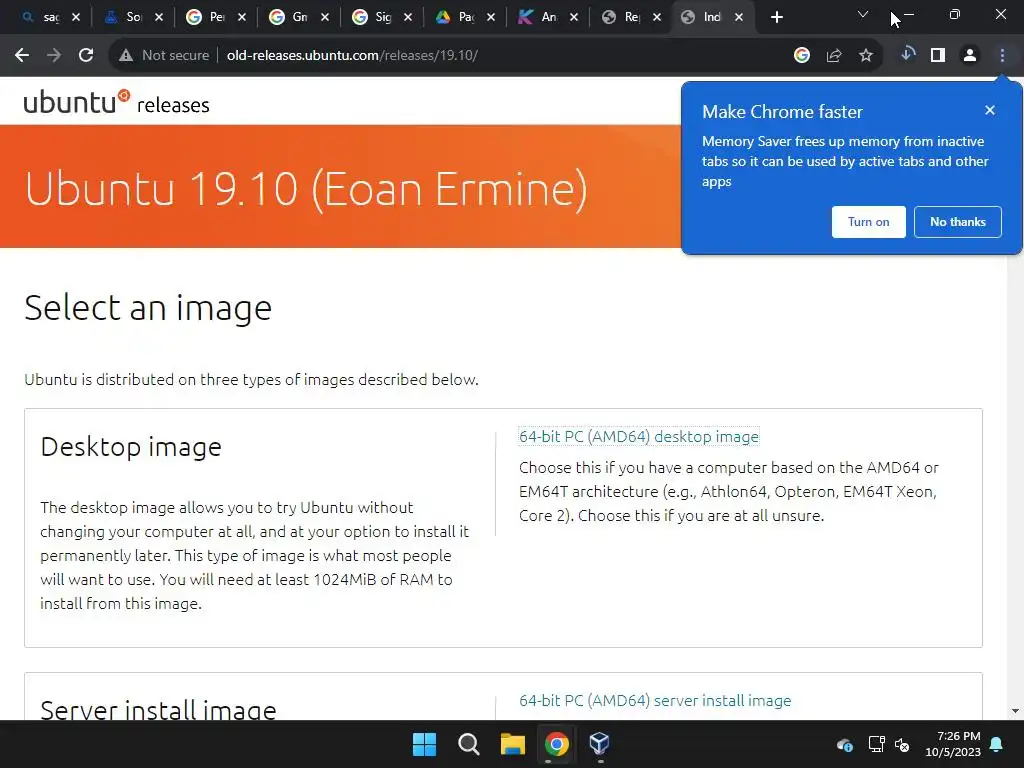The image size is (1024, 768).
Task: Open File Explorer from taskbar
Action: pyautogui.click(x=513, y=744)
